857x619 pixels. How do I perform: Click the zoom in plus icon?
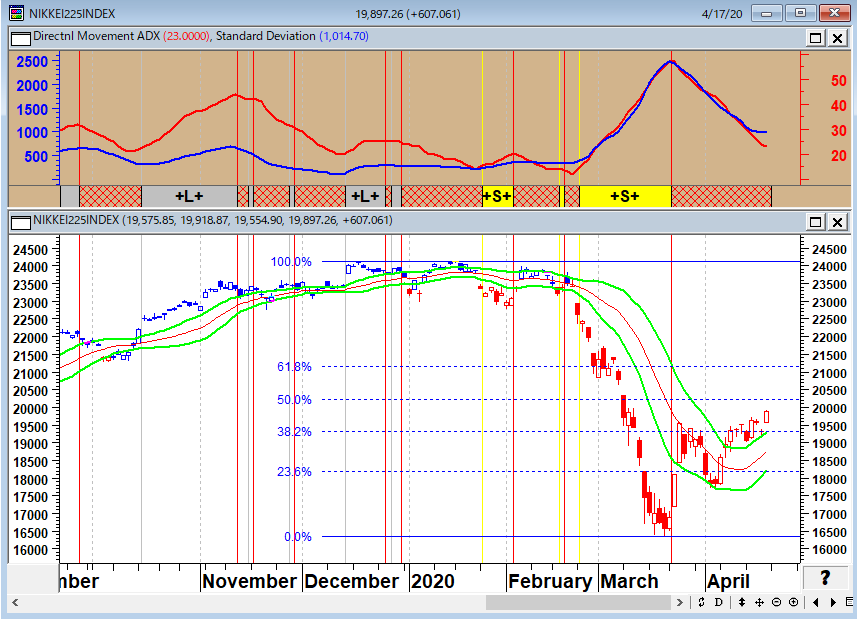(x=794, y=602)
